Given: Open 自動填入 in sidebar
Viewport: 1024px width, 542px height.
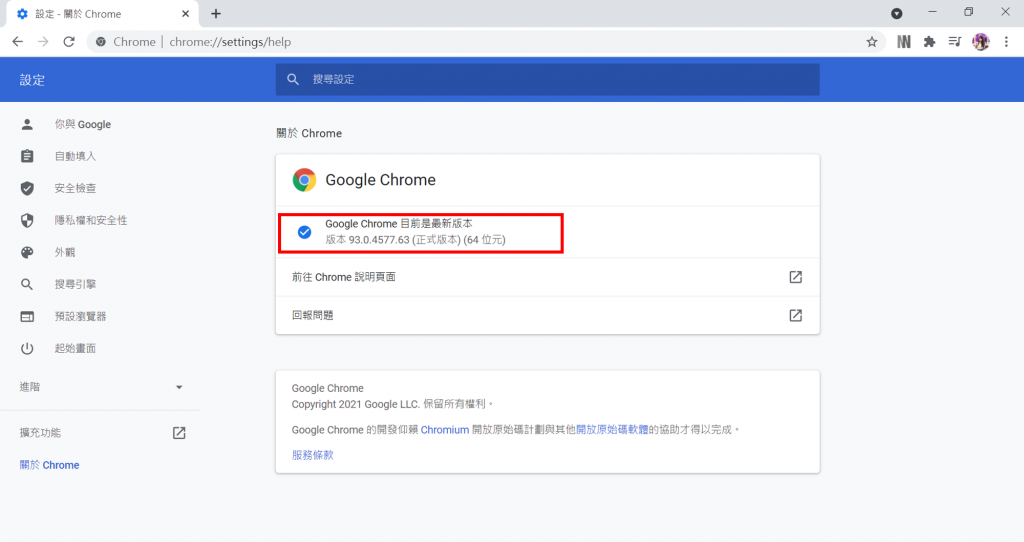Looking at the screenshot, I should click(75, 156).
